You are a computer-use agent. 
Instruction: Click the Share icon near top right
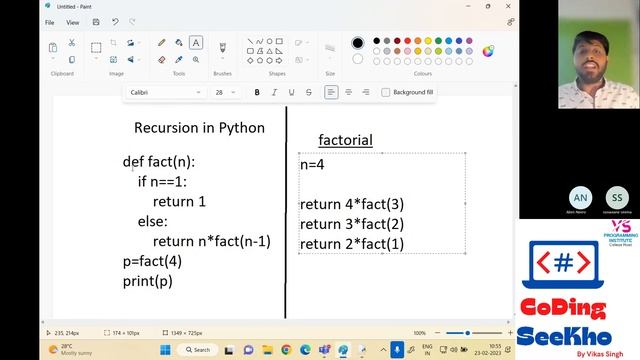pyautogui.click(x=511, y=22)
